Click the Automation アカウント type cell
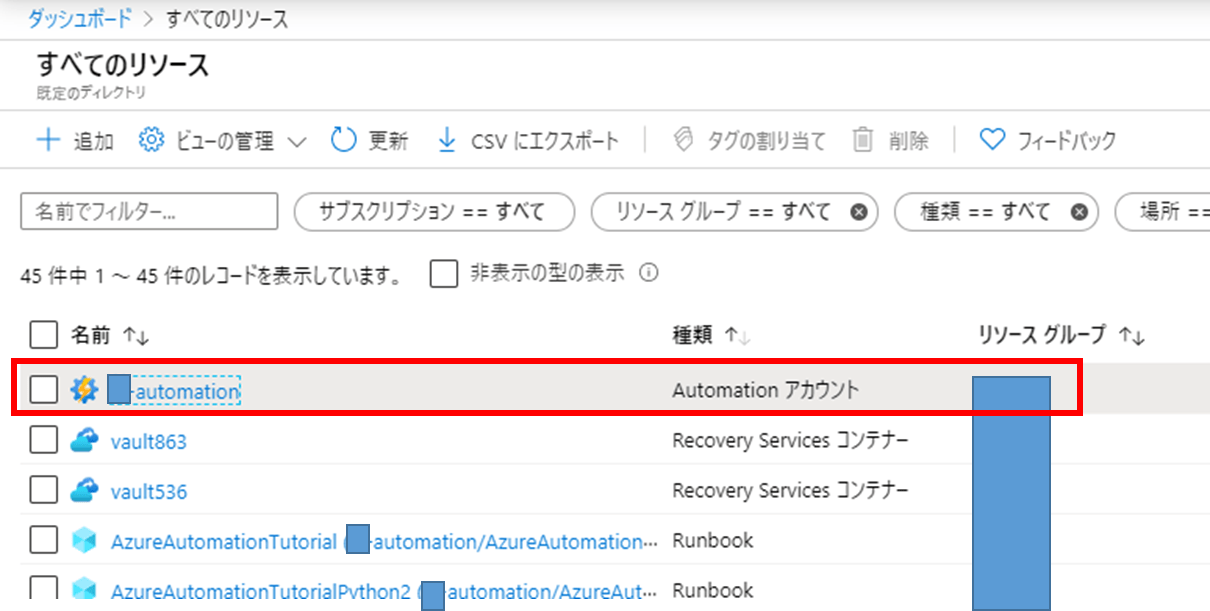This screenshot has height=611, width=1210. pos(765,390)
